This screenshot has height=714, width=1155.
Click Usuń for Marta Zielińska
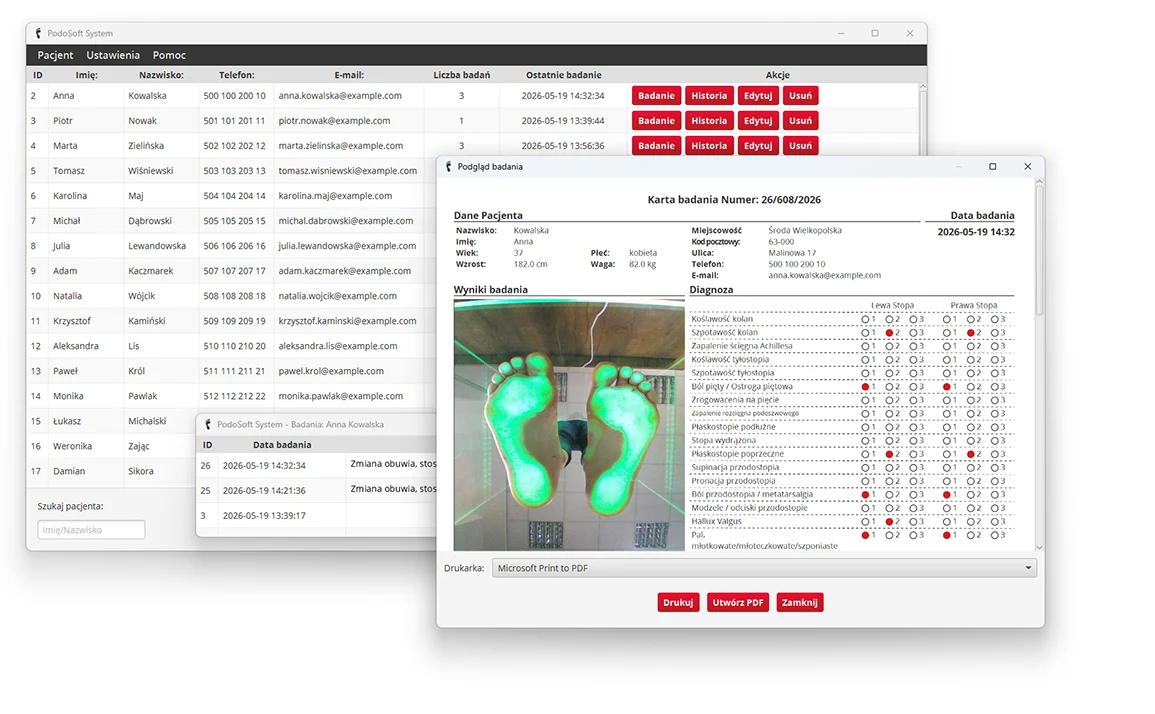(x=801, y=145)
